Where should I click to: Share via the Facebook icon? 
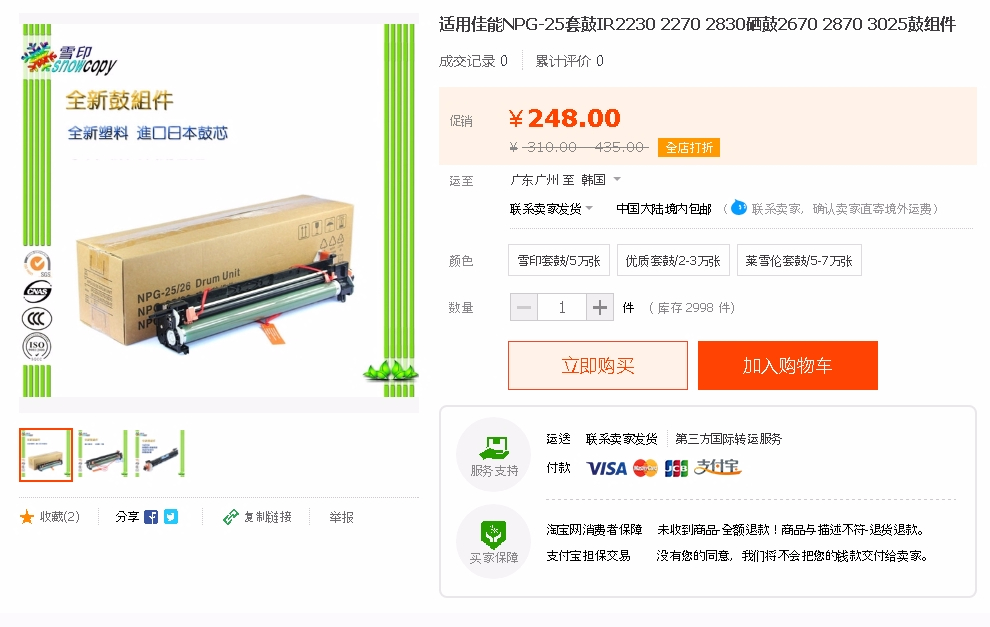[x=151, y=517]
